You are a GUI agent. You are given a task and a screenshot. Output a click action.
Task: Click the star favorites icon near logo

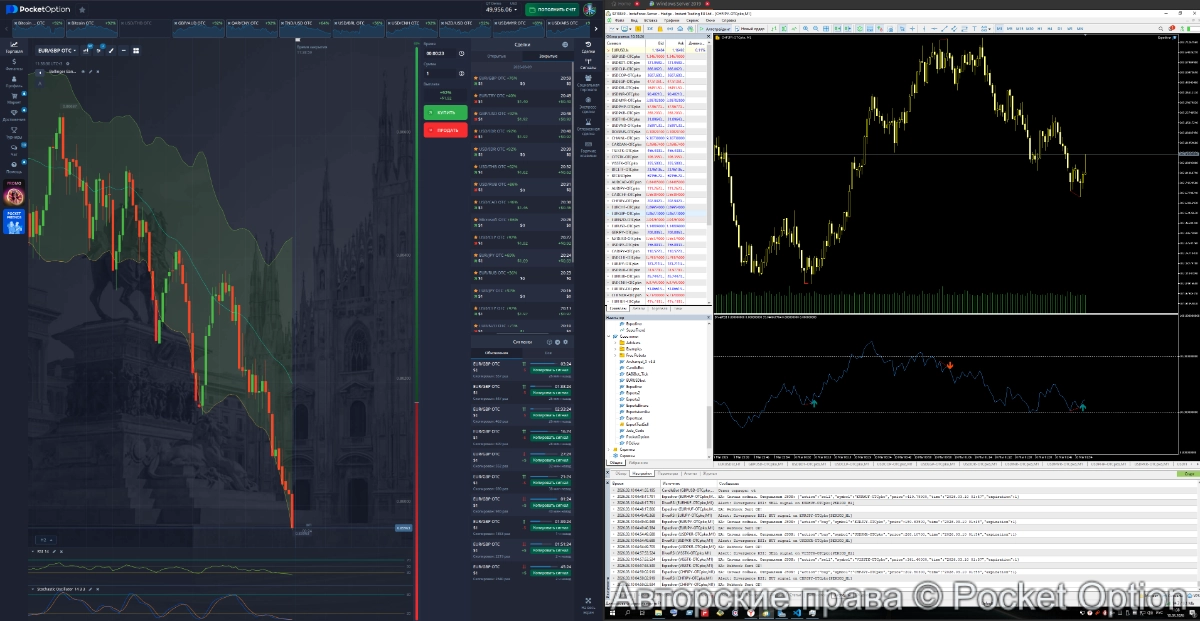click(82, 9)
